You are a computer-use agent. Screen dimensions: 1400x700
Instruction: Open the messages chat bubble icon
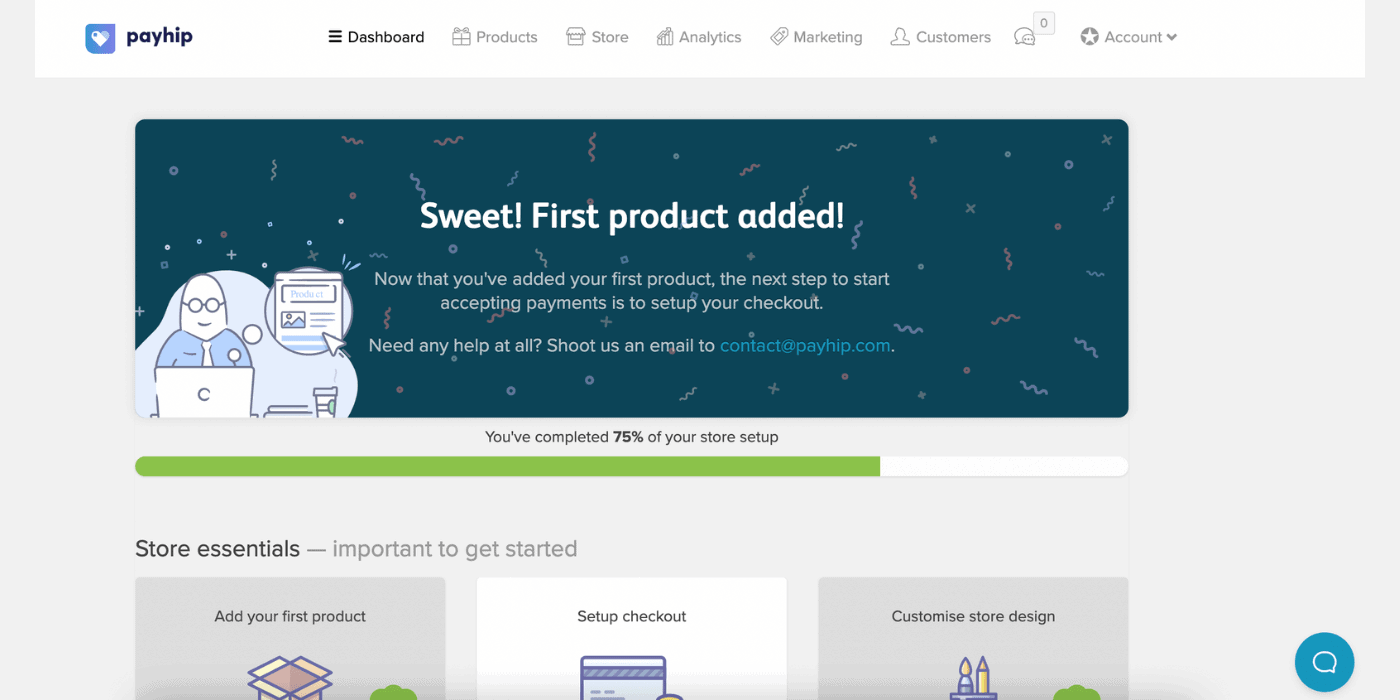pos(1025,37)
